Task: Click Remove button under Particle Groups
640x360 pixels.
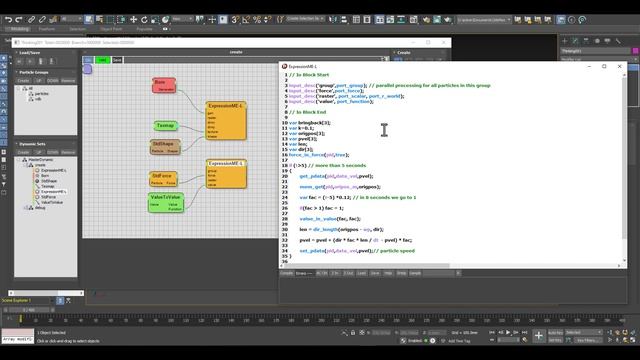Action: tap(68, 81)
